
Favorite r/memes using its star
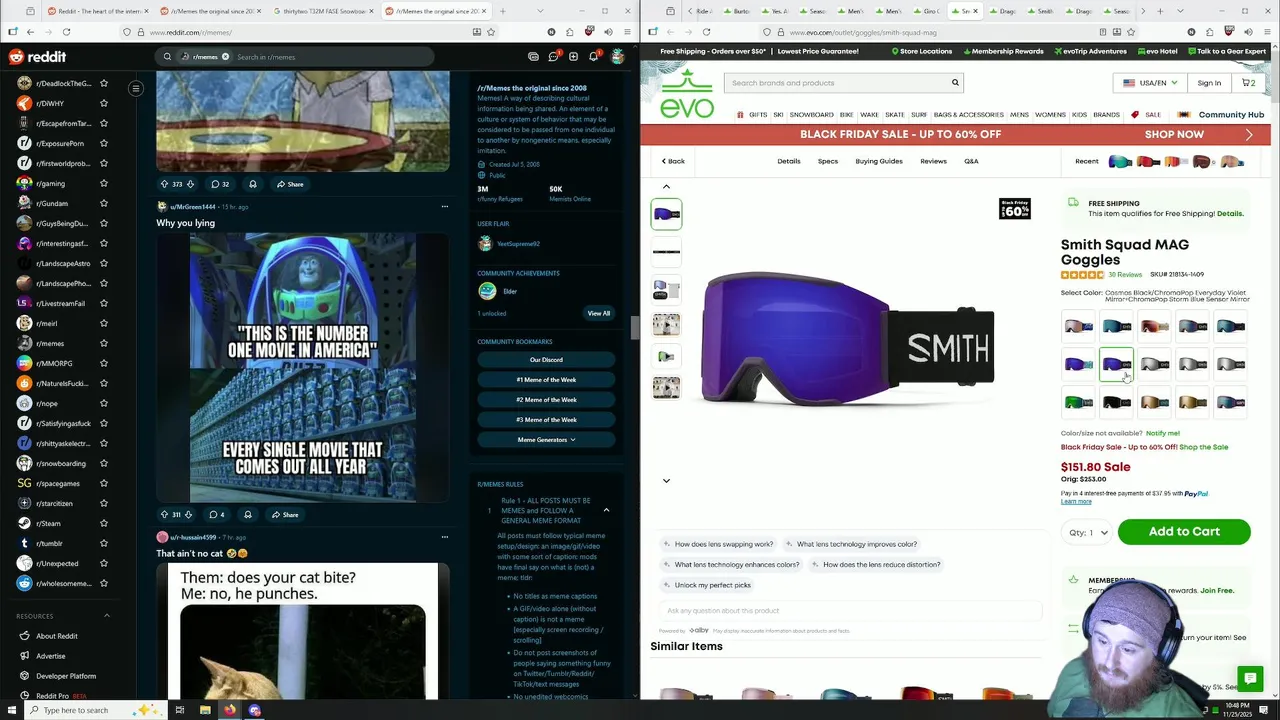click(x=104, y=343)
